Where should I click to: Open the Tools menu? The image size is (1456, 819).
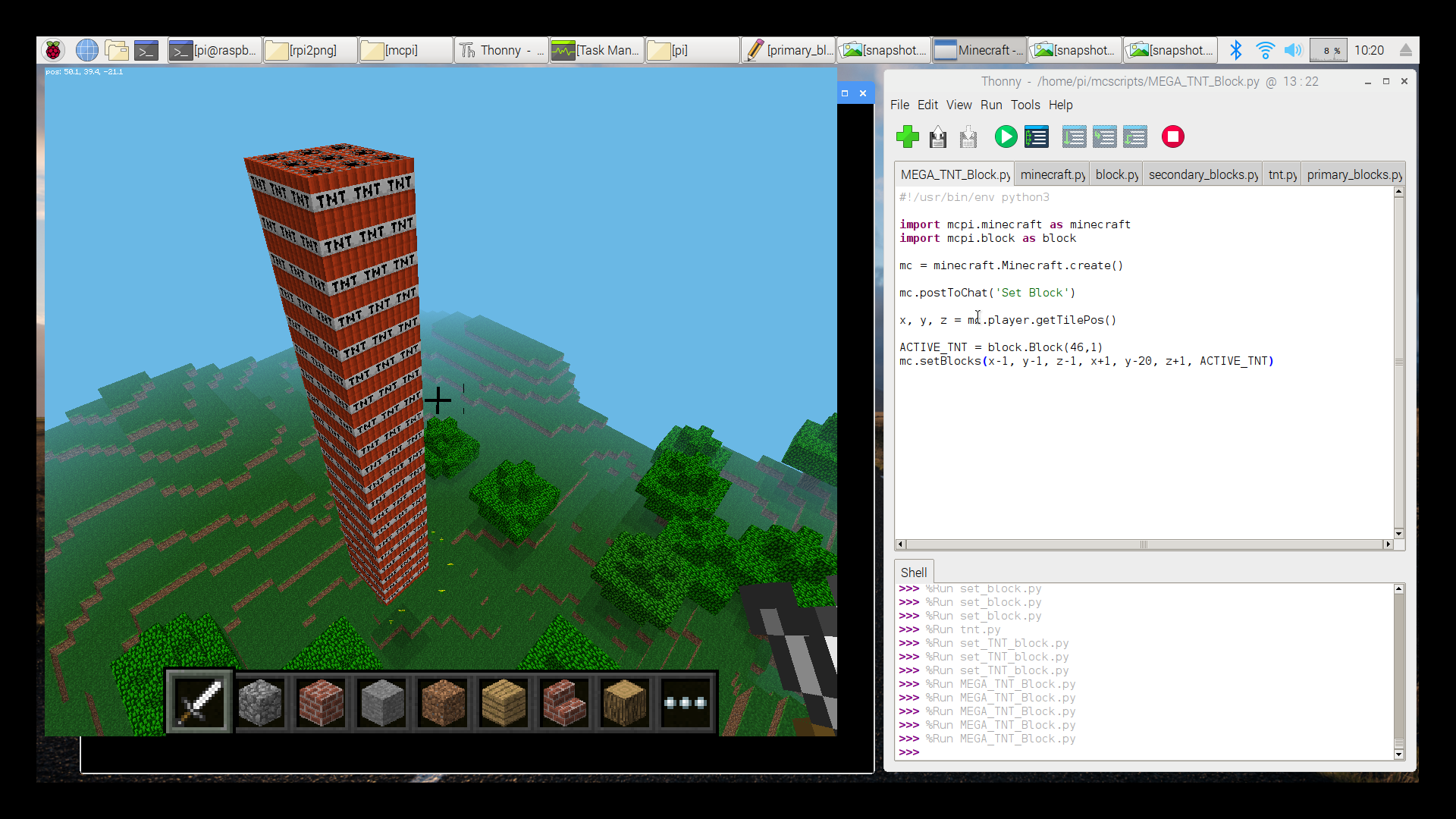point(1025,105)
